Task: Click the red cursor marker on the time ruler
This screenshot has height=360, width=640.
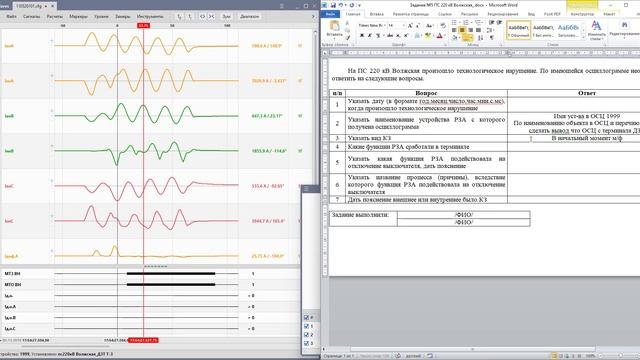Action: coord(143,26)
